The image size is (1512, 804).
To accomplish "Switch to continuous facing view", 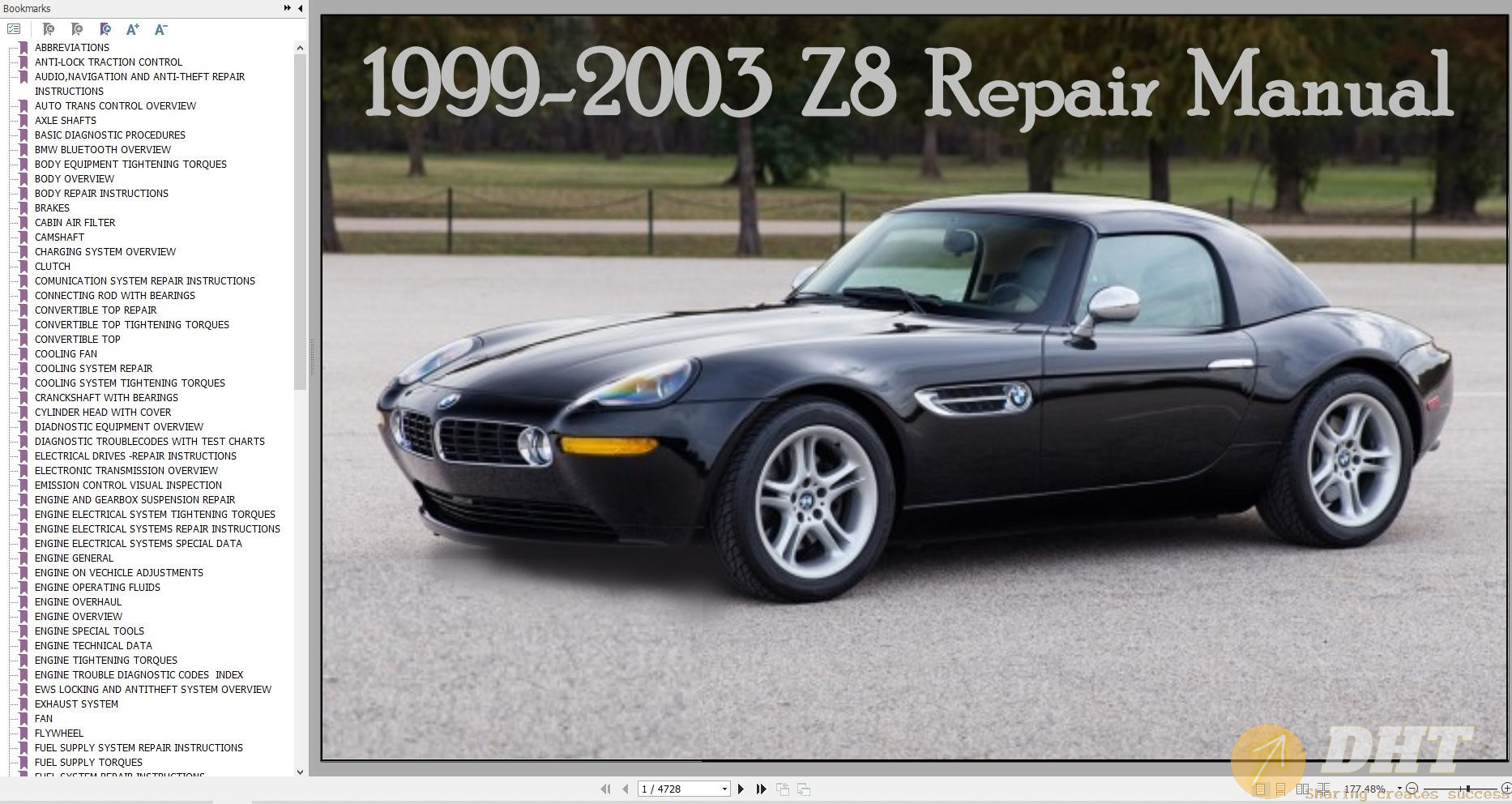I will (1323, 789).
